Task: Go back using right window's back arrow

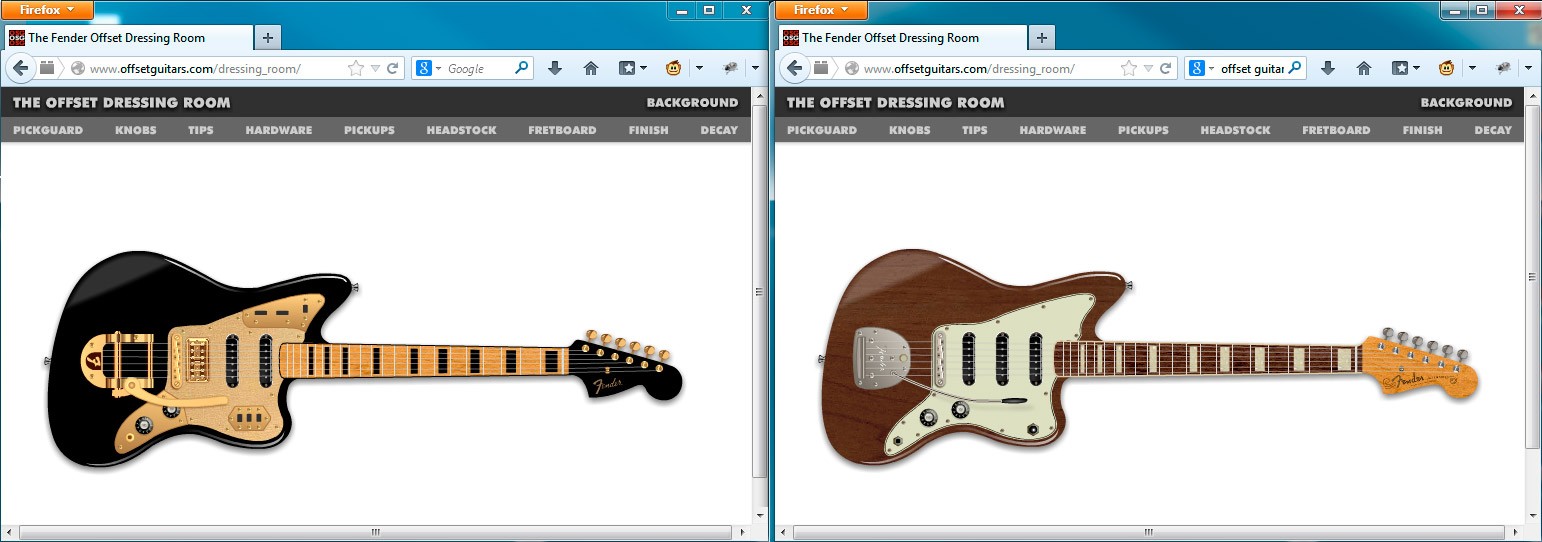Action: [x=795, y=68]
